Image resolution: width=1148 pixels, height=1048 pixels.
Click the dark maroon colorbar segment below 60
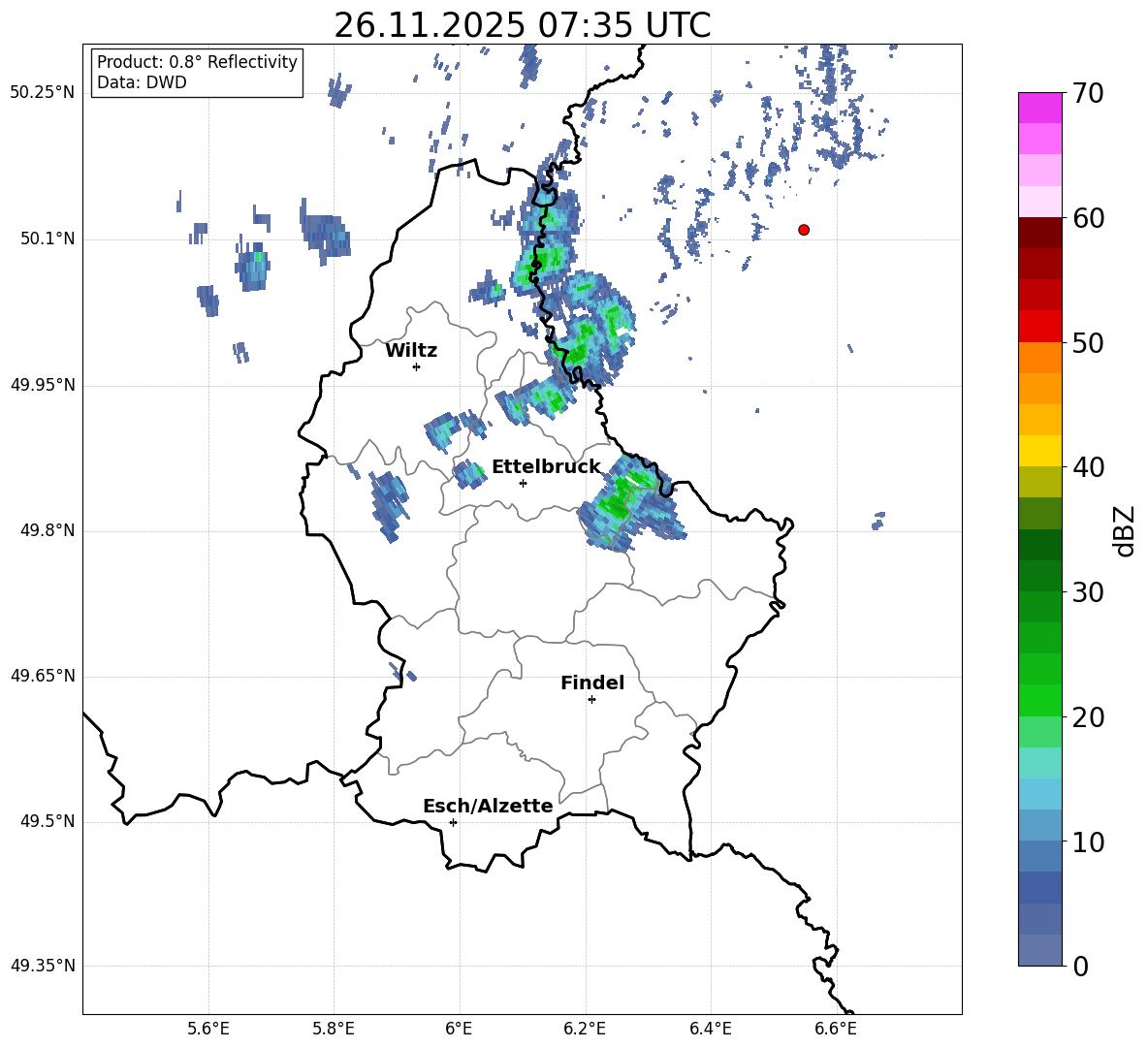(x=1040, y=233)
